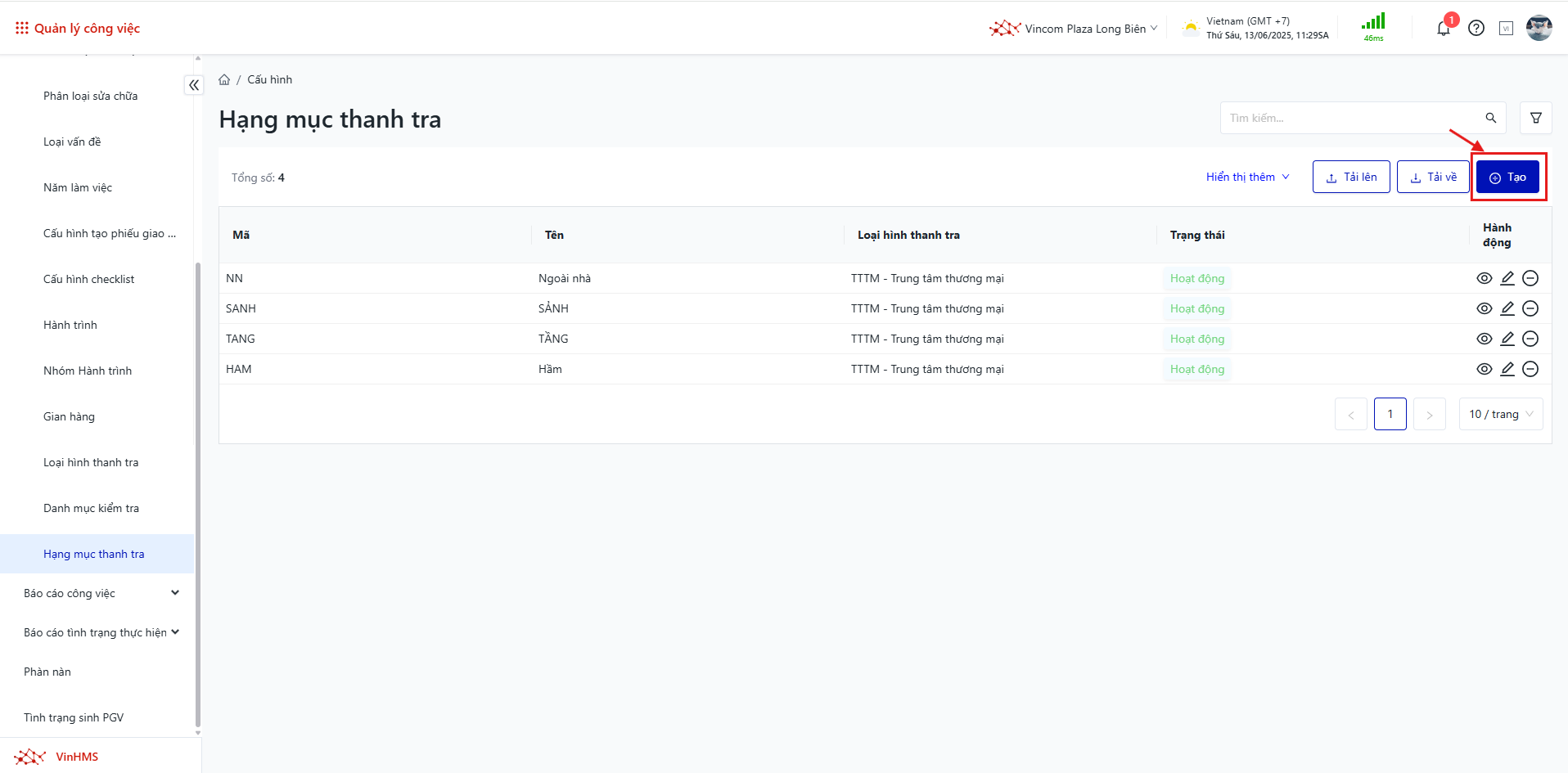Click the help question mark icon
Image resolution: width=1568 pixels, height=773 pixels.
coord(1476,29)
